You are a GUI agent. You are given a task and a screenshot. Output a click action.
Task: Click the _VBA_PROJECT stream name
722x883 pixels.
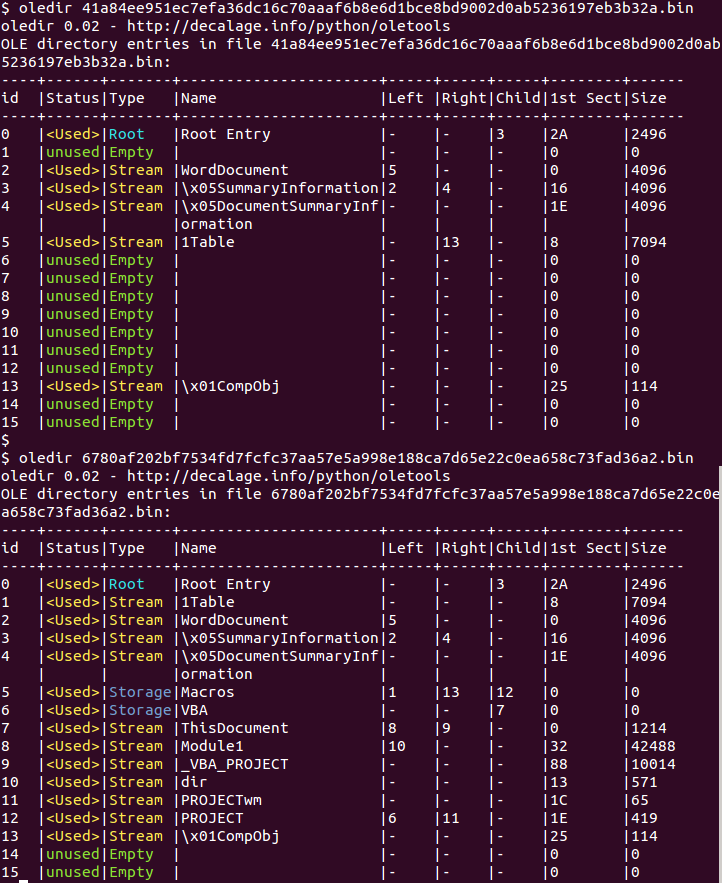point(234,764)
